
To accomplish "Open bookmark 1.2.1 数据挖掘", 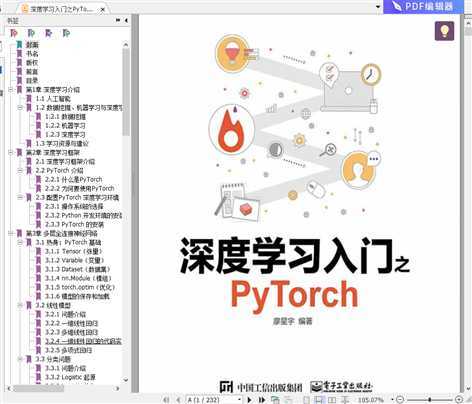I will point(65,117).
